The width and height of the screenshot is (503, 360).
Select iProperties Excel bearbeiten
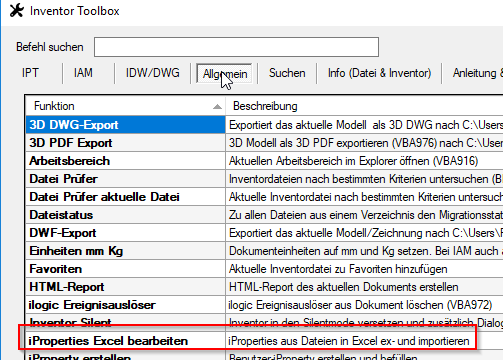click(x=125, y=341)
